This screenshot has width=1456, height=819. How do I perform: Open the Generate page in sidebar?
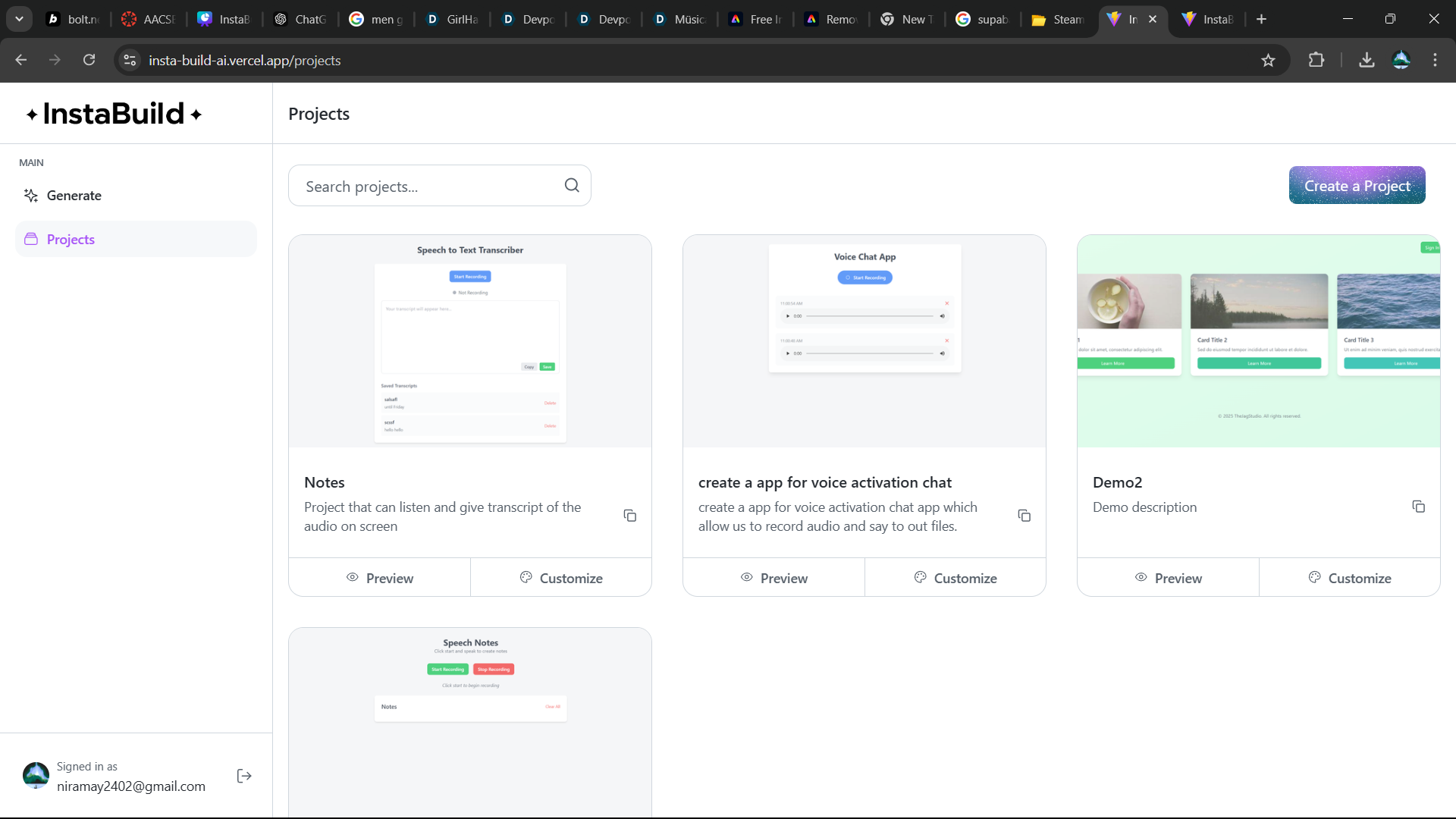click(x=74, y=196)
